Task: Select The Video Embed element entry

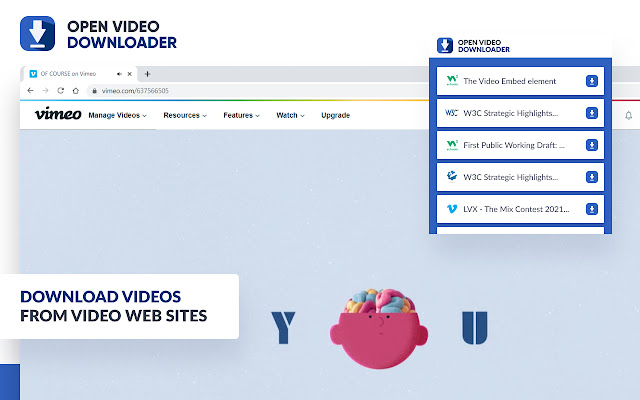Action: (520, 81)
